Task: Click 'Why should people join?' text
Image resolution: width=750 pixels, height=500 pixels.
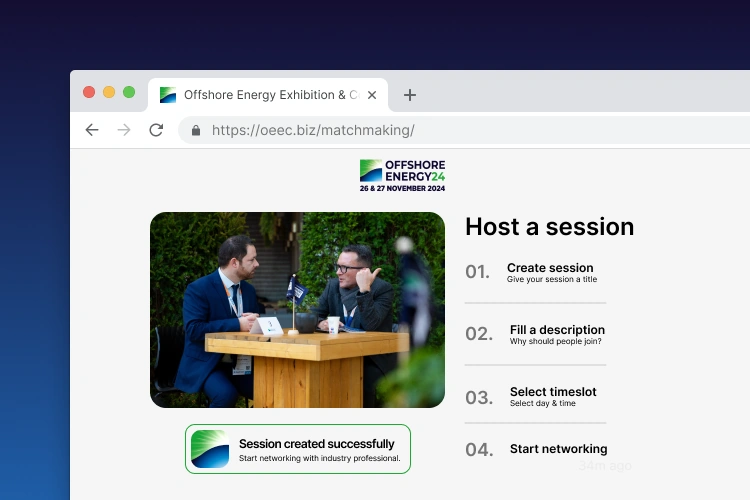Action: click(x=555, y=341)
